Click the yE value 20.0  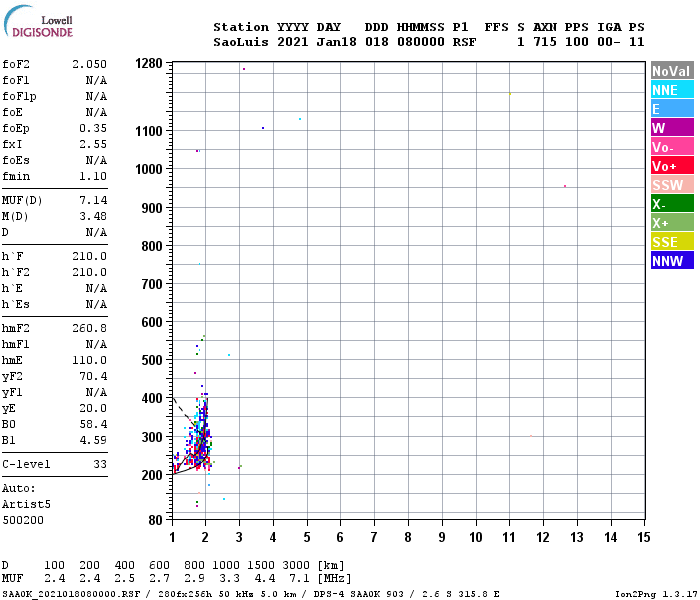pyautogui.click(x=93, y=408)
